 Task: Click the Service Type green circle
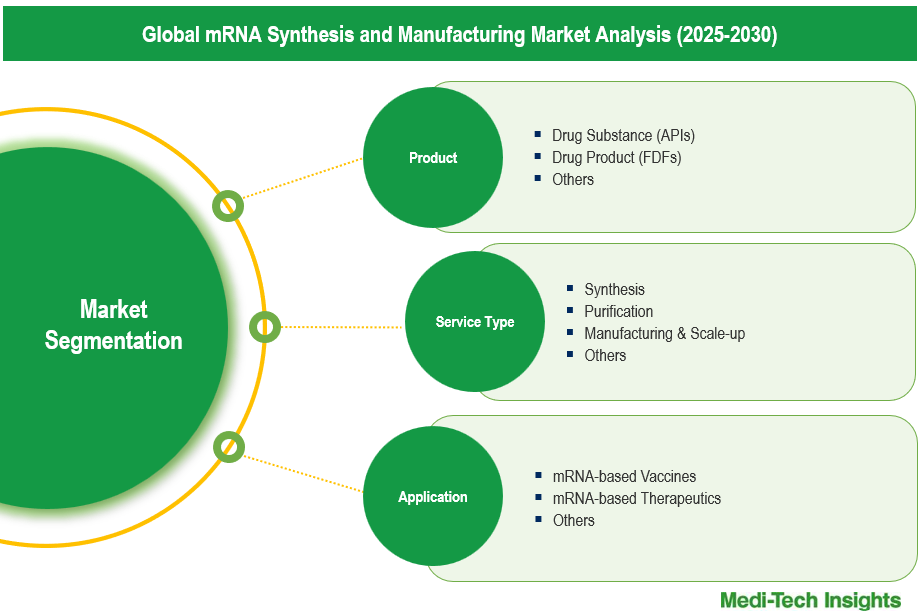tap(475, 322)
